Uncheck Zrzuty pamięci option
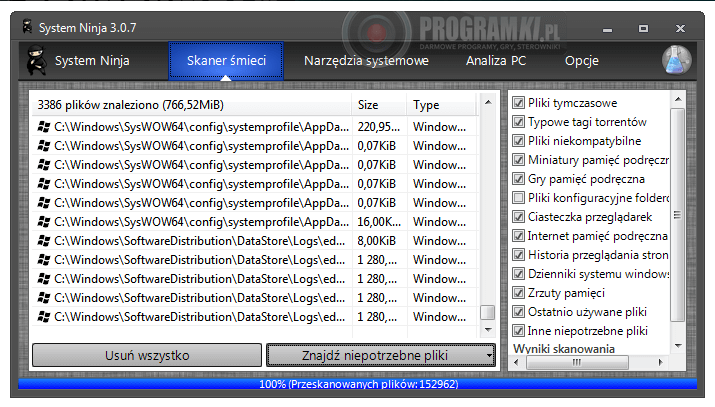The image size is (715, 407). 518,293
